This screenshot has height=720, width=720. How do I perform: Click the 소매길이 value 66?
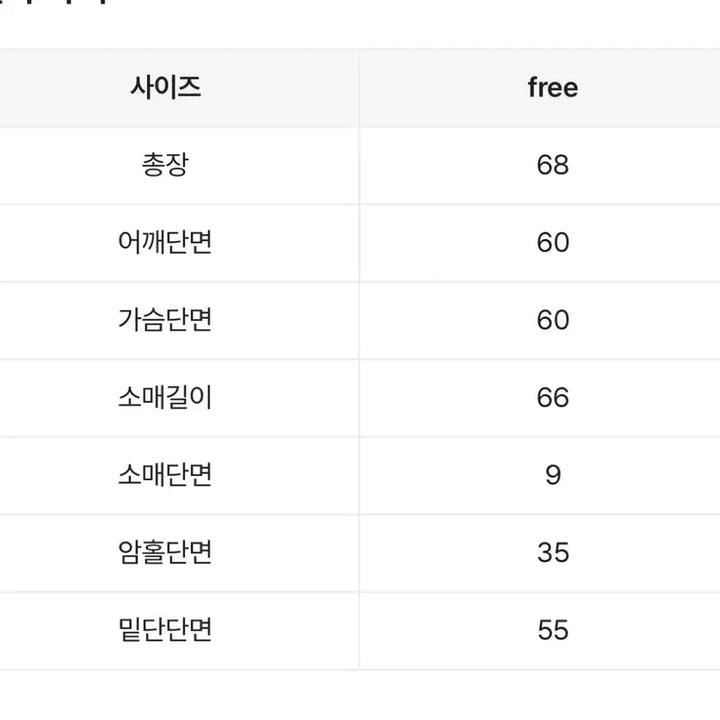click(552, 397)
